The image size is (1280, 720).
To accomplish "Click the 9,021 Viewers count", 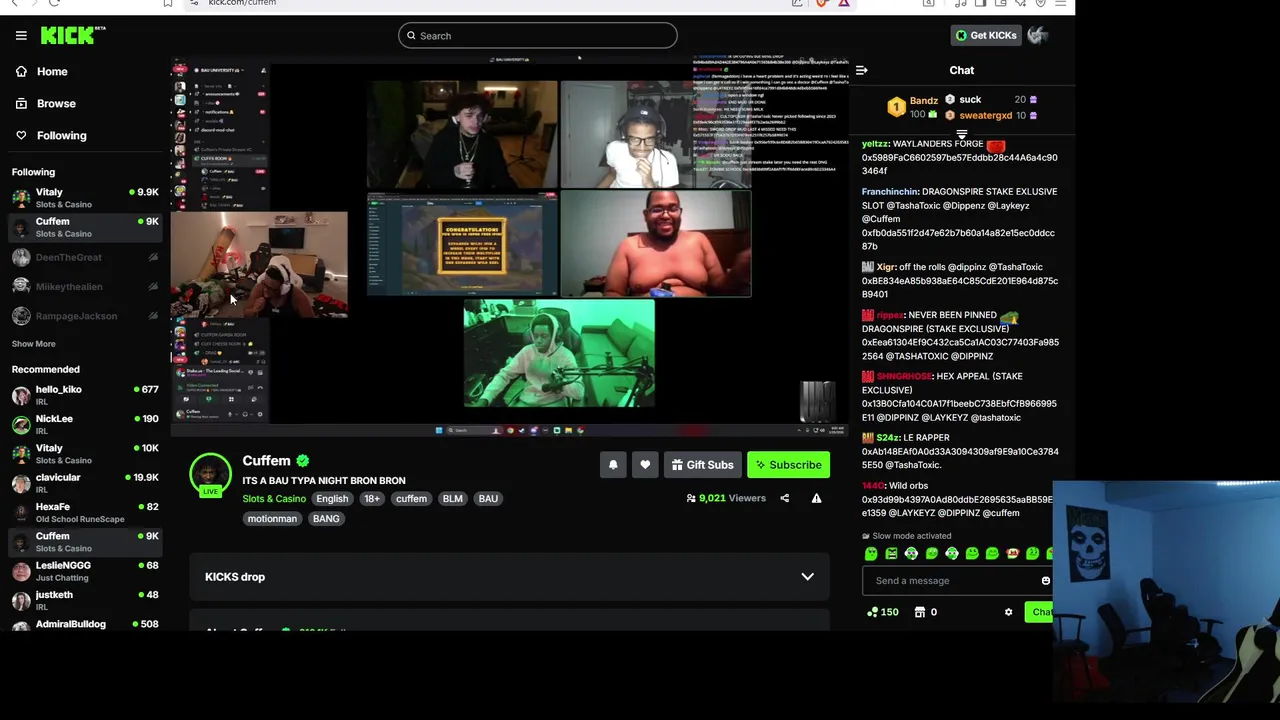I will tap(726, 498).
